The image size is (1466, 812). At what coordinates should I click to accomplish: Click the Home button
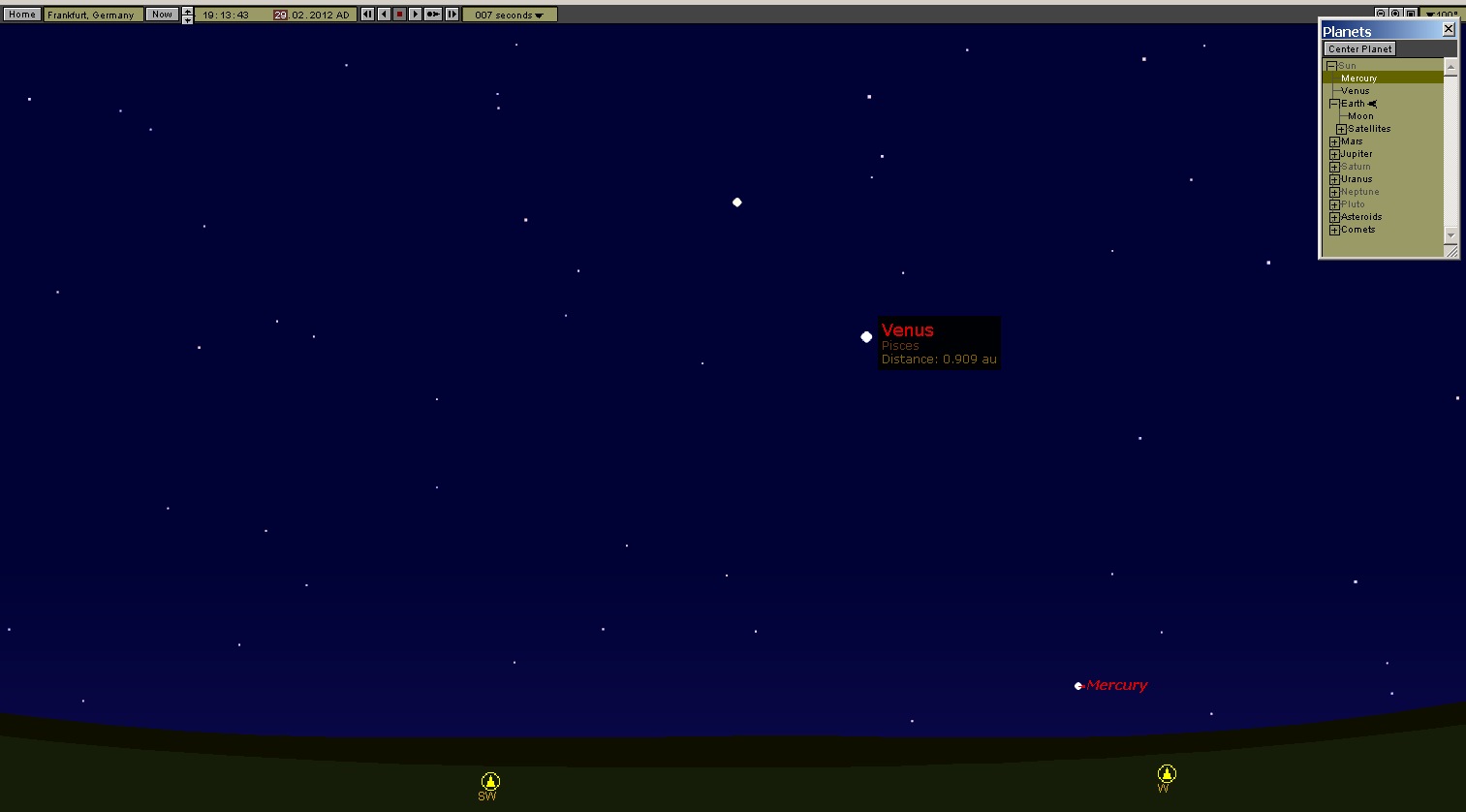(21, 15)
